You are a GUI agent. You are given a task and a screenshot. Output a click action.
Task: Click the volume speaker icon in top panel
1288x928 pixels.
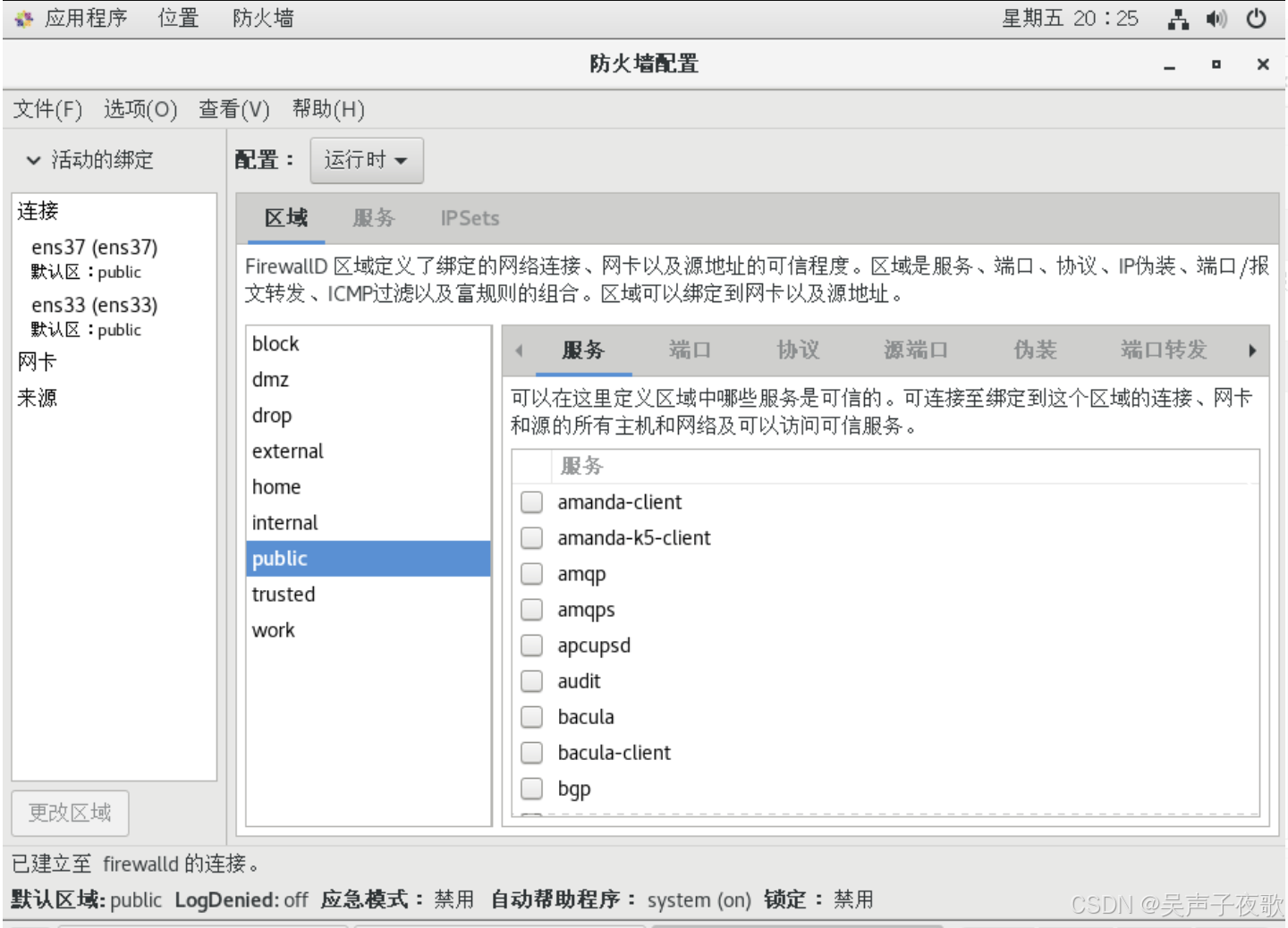click(1216, 19)
